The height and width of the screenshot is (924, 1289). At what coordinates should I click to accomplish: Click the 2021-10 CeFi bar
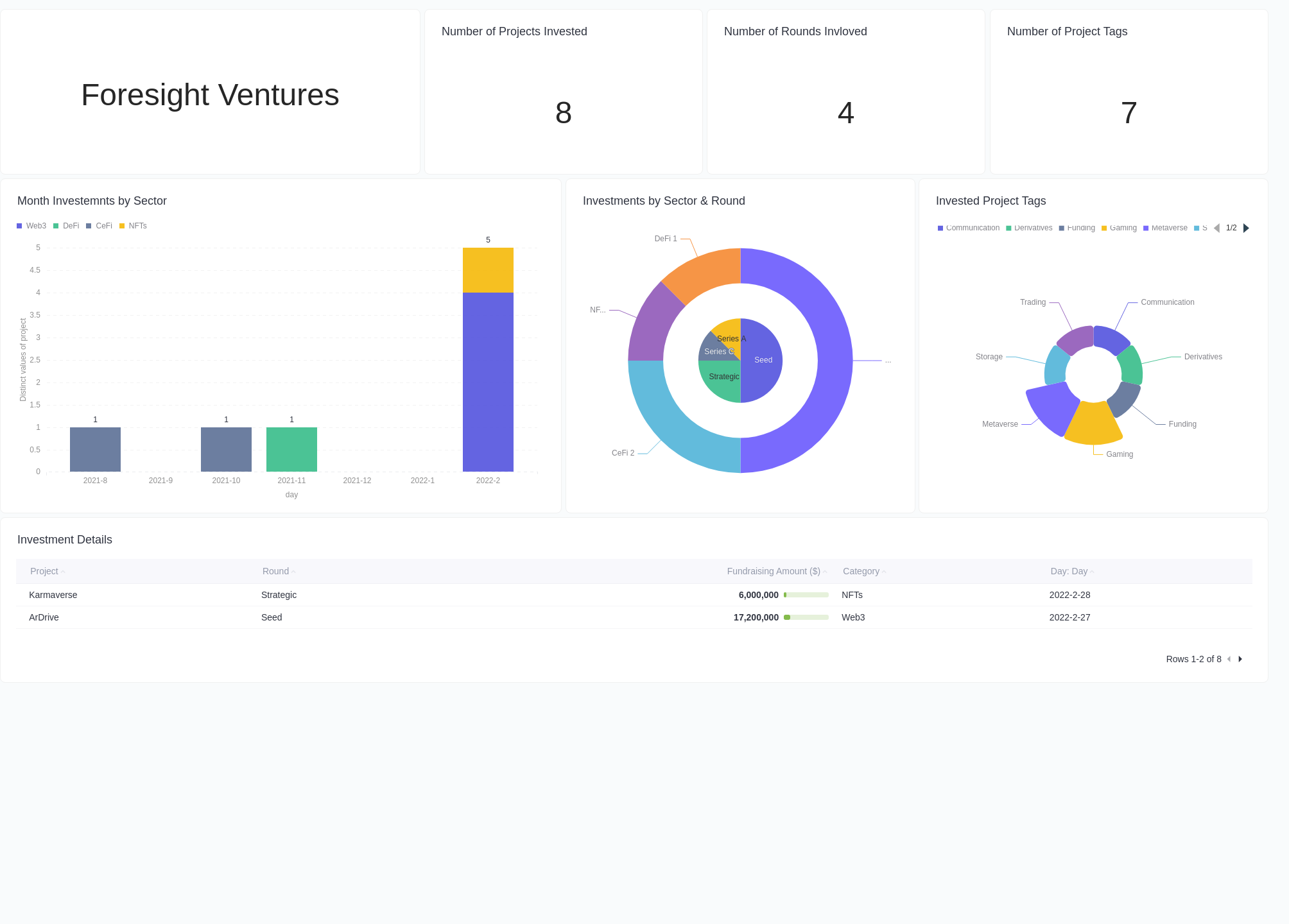226,449
